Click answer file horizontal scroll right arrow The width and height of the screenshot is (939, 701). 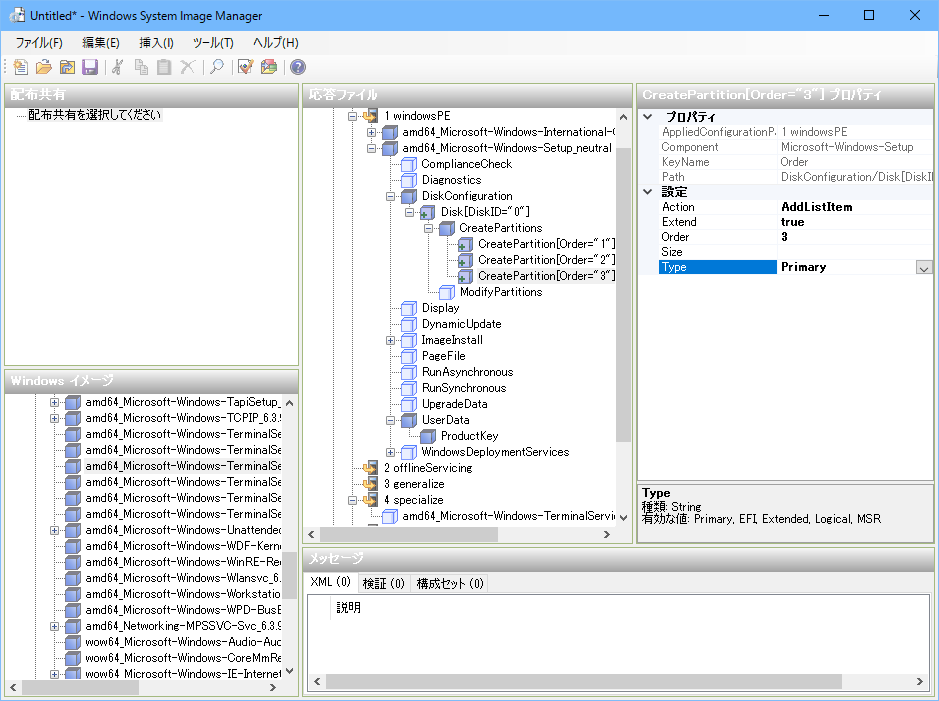[607, 534]
